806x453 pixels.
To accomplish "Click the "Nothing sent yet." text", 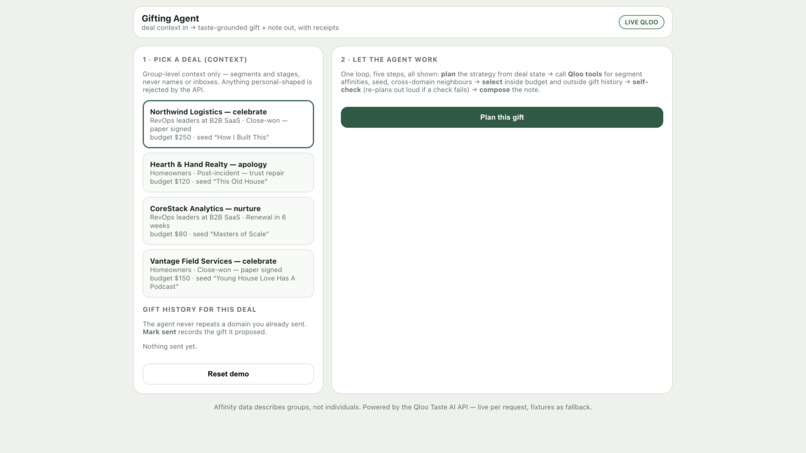I will (x=170, y=347).
